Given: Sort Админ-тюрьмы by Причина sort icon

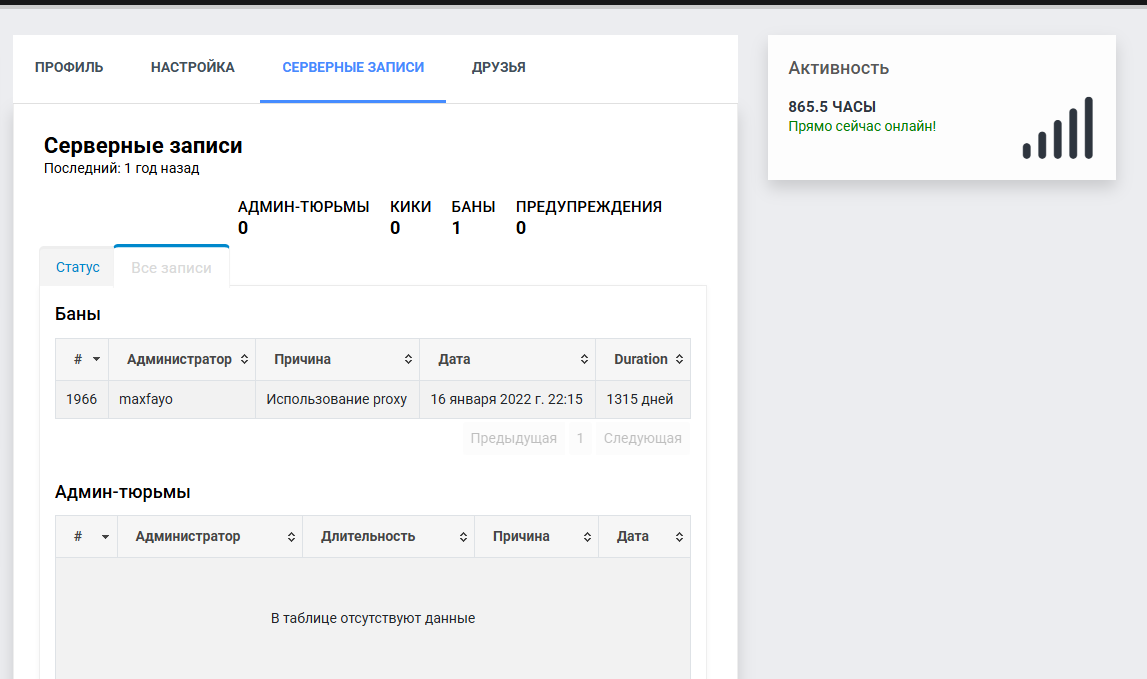Looking at the screenshot, I should pyautogui.click(x=587, y=537).
